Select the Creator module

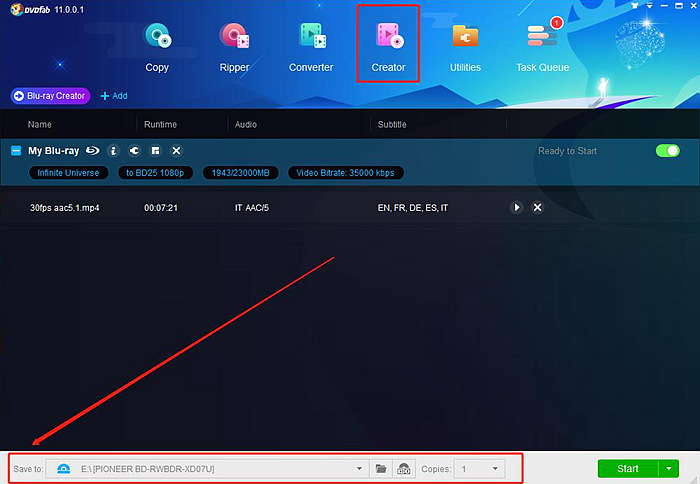tap(388, 47)
